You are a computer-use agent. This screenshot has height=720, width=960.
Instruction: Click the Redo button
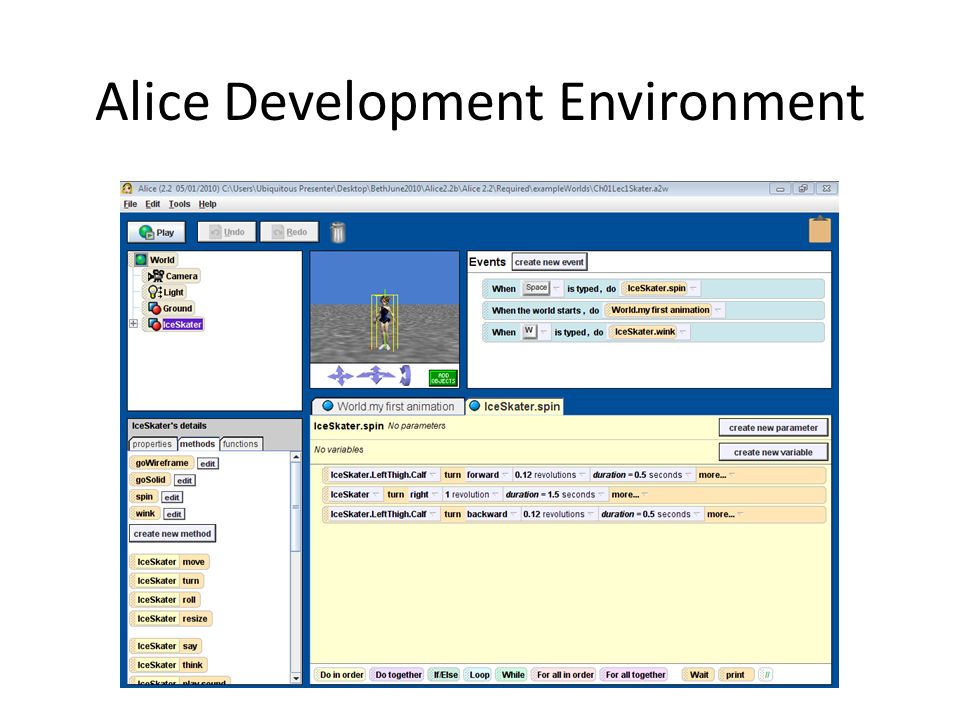click(x=290, y=232)
